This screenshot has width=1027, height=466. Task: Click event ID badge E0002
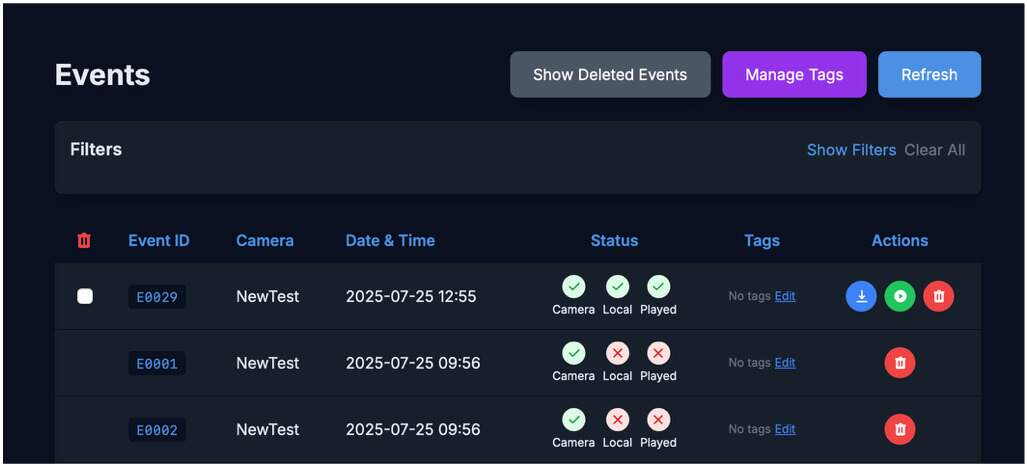(157, 430)
